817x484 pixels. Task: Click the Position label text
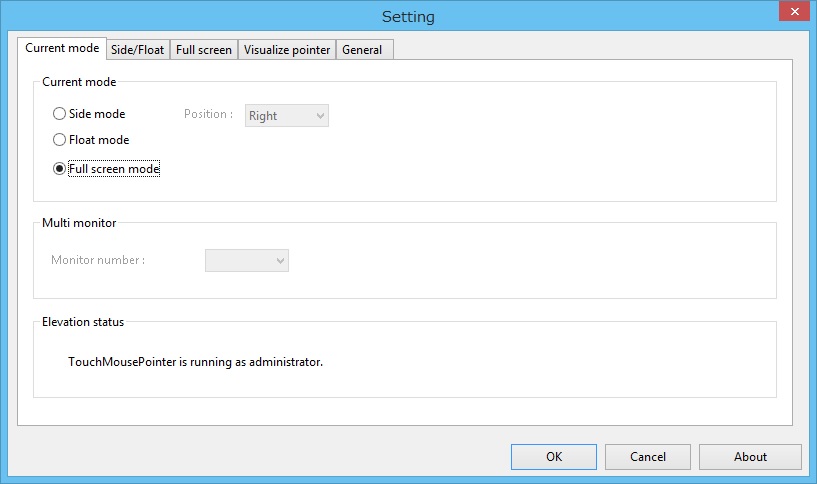(208, 114)
